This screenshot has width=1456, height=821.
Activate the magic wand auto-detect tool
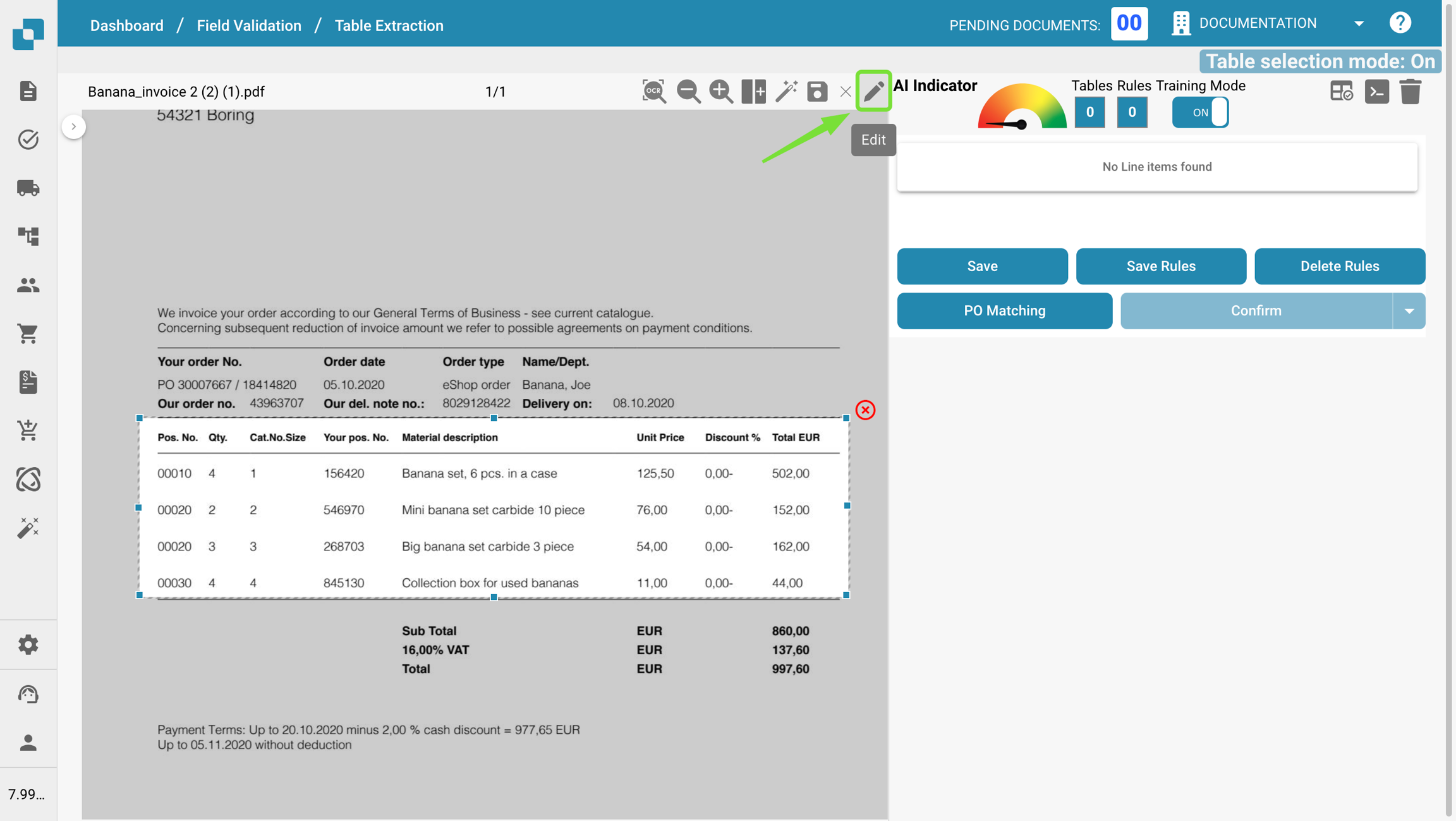[x=786, y=92]
